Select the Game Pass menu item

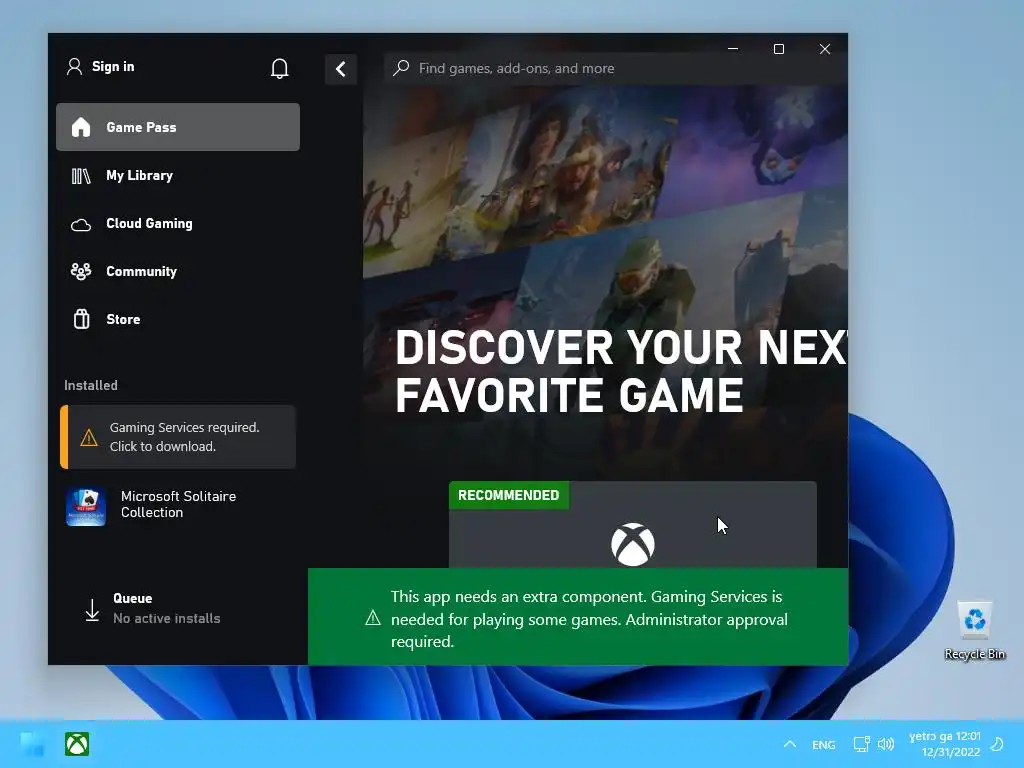click(178, 127)
